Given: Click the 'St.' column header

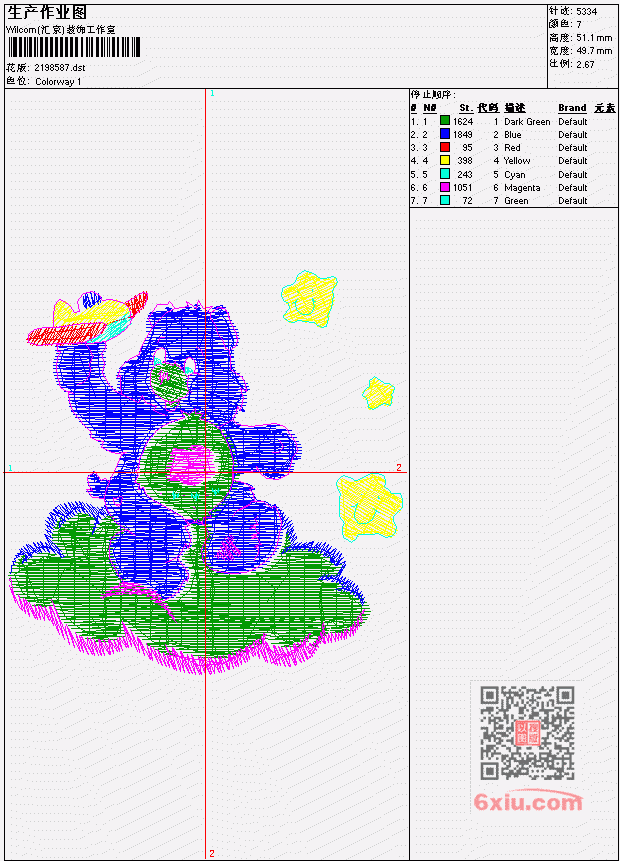Looking at the screenshot, I should [x=466, y=108].
